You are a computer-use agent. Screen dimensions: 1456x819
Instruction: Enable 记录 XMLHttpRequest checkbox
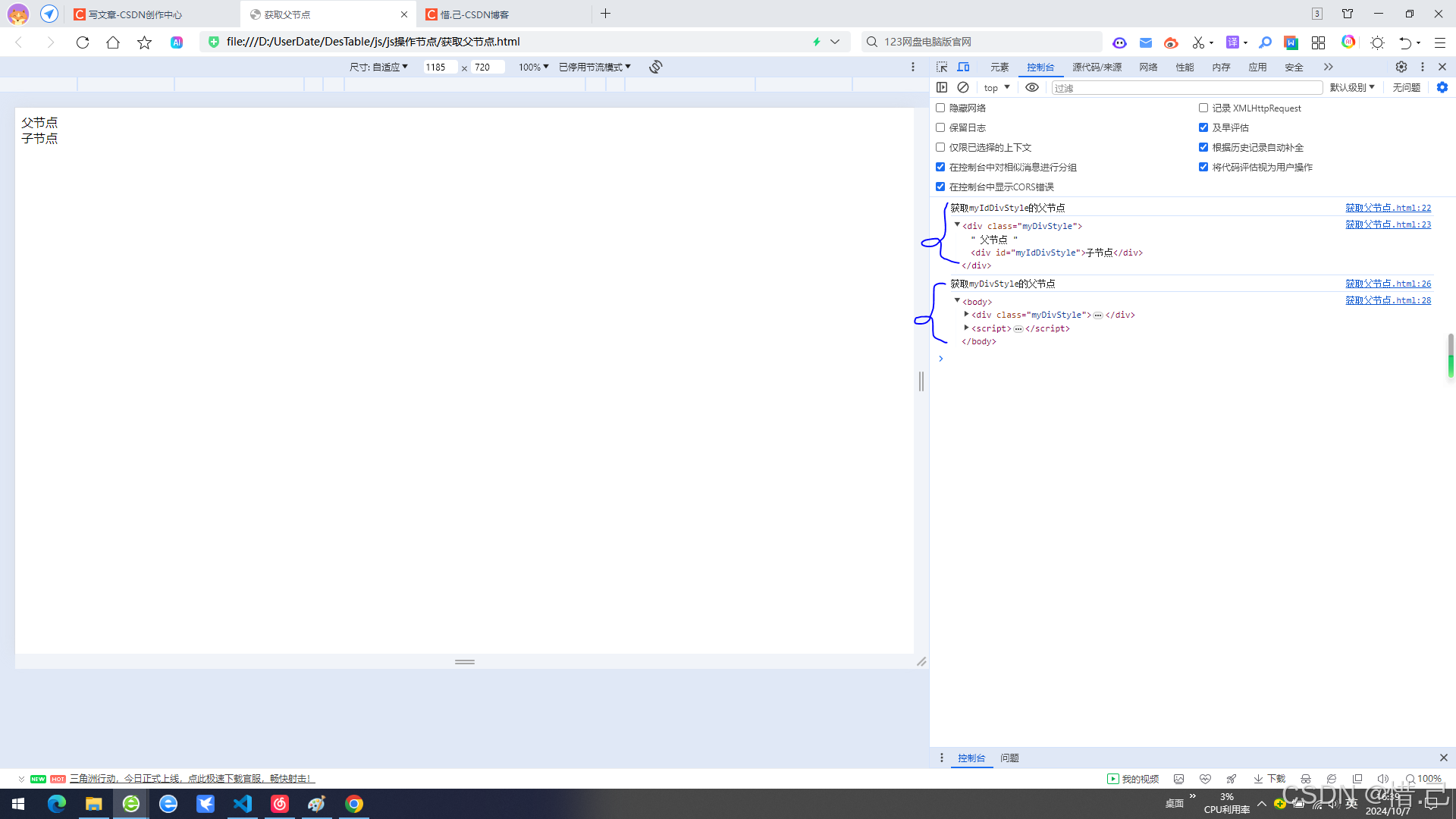pyautogui.click(x=1203, y=108)
